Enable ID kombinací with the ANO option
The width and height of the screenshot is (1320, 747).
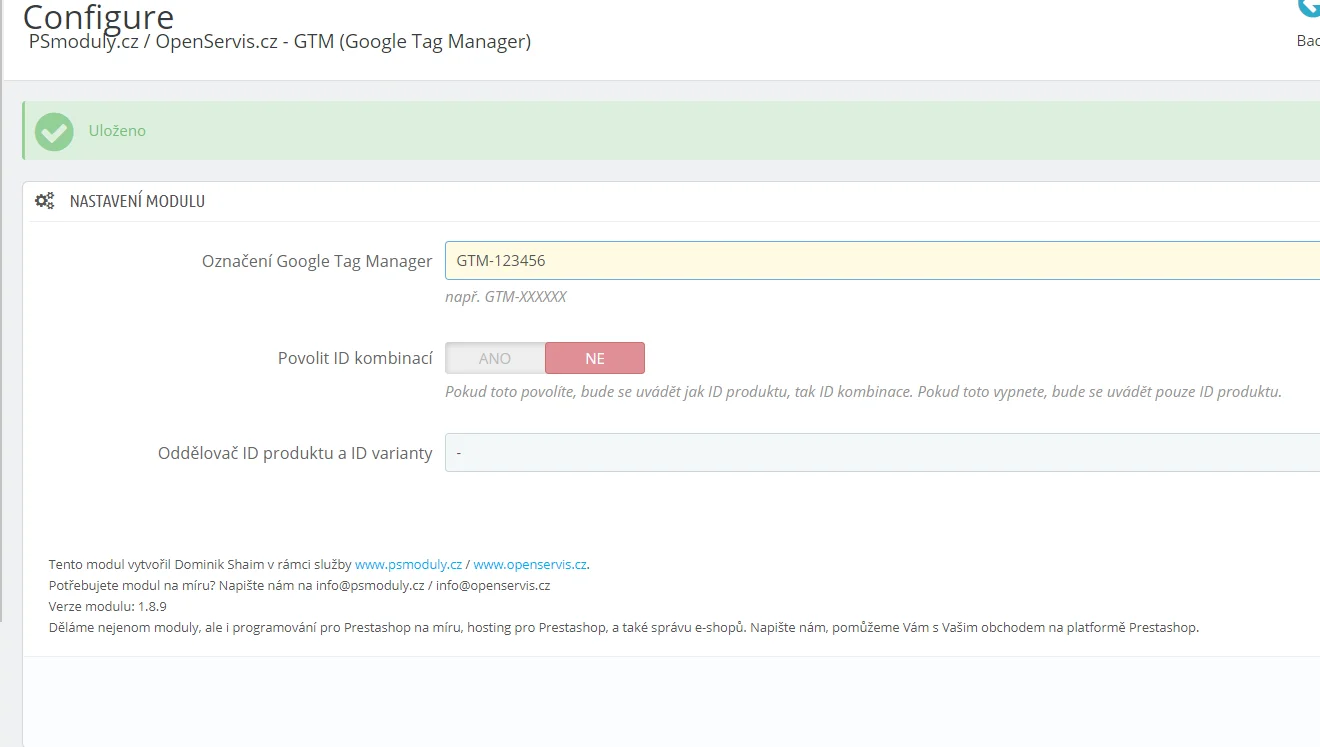[x=495, y=358]
